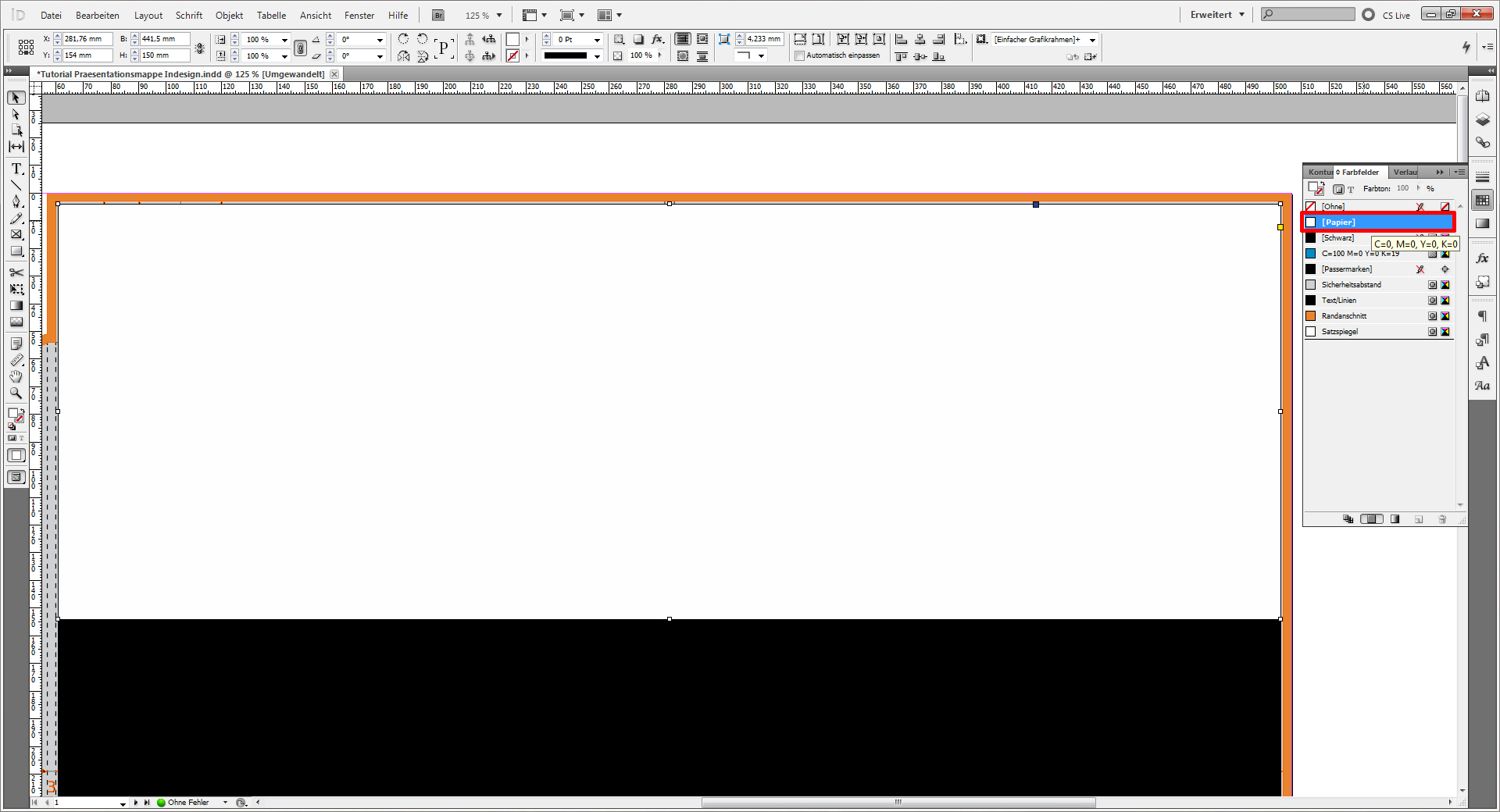Click the Erweitert workspace switcher

coord(1210,14)
